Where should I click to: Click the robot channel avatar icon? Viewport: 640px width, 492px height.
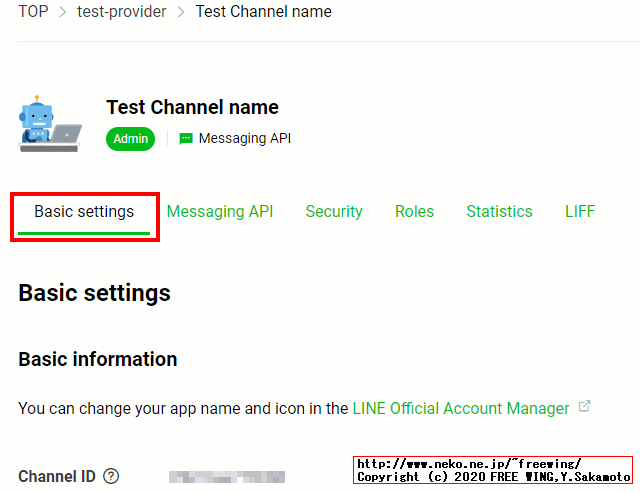[x=48, y=124]
